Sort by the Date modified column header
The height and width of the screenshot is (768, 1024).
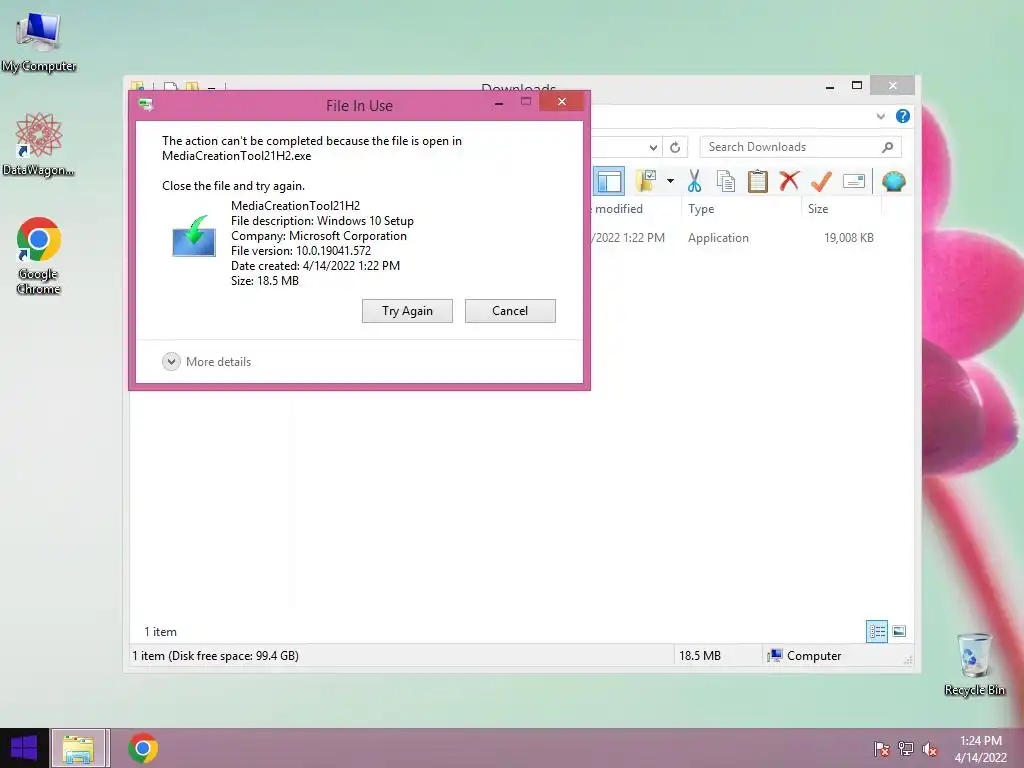pos(635,209)
